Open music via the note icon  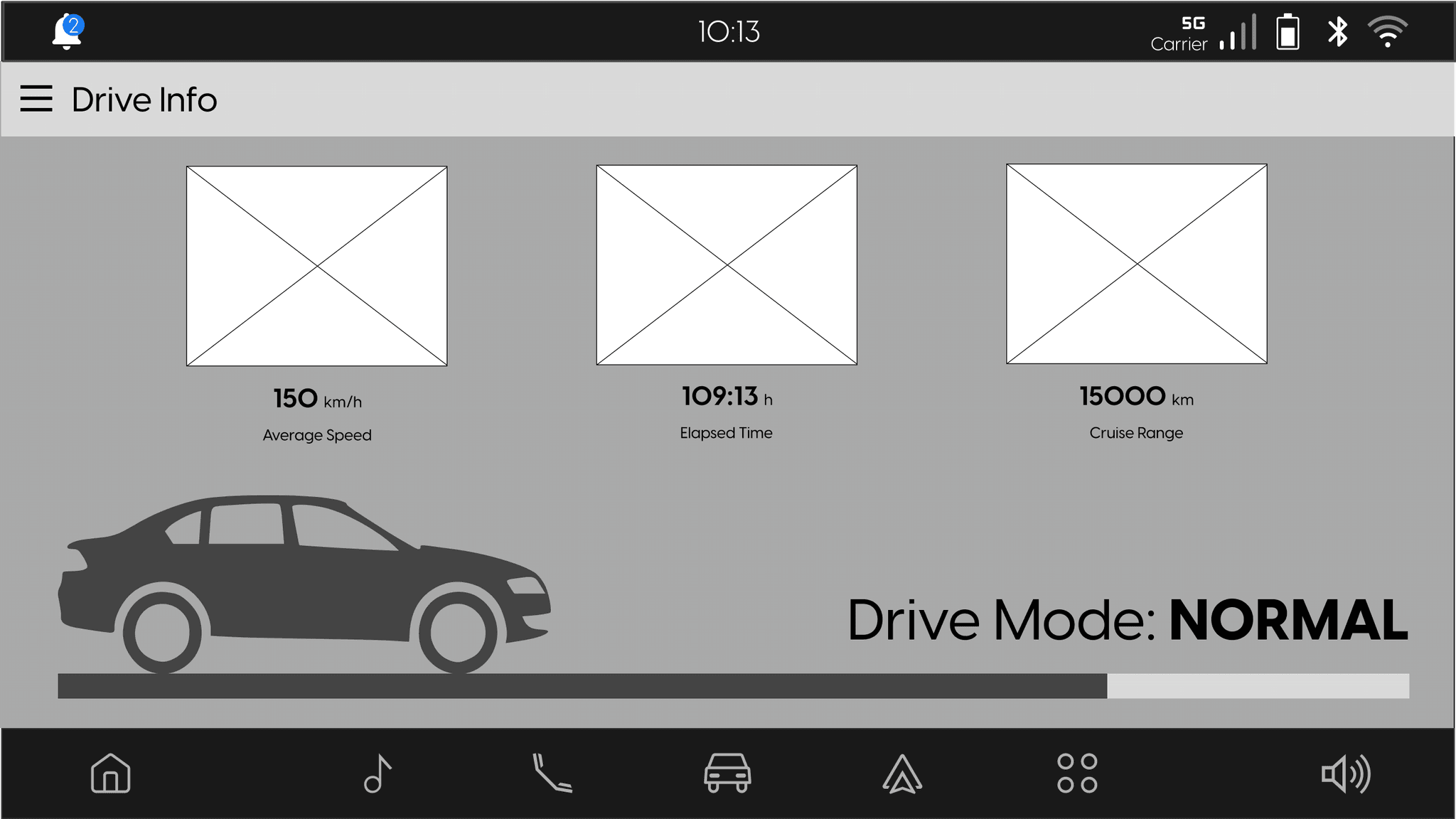(378, 773)
